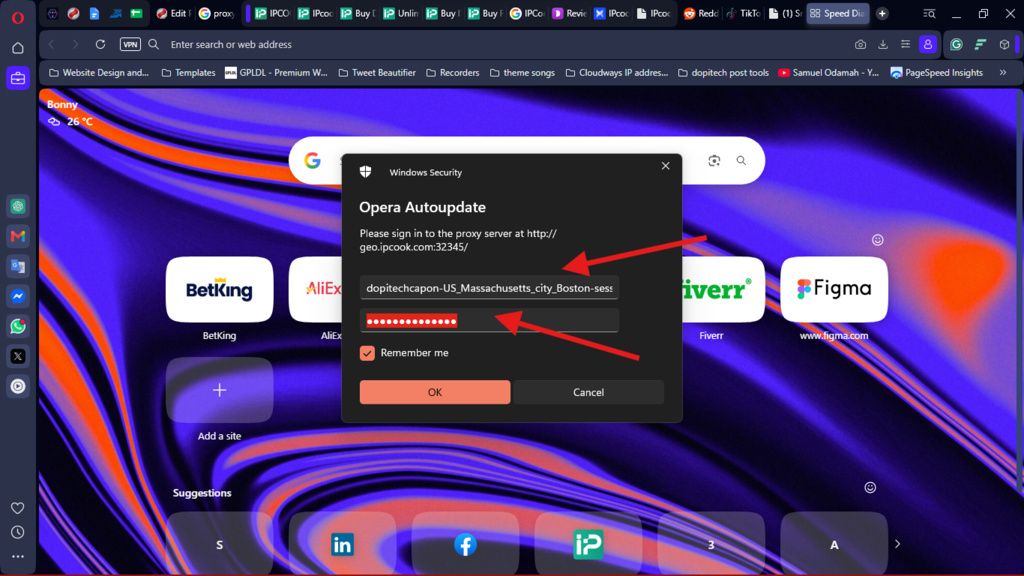Click the proxy password field
The image size is (1024, 576).
(x=489, y=321)
